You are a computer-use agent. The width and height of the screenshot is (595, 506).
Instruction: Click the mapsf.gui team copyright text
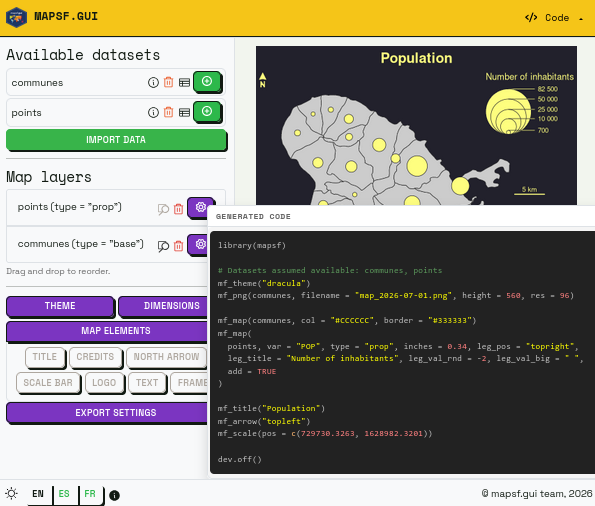tap(537, 493)
